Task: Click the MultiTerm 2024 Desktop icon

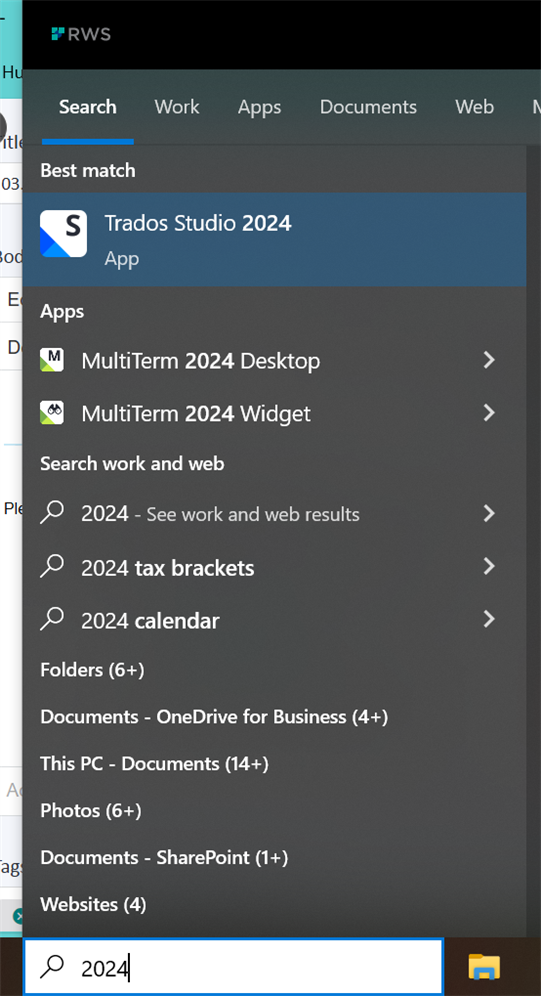Action: [51, 360]
